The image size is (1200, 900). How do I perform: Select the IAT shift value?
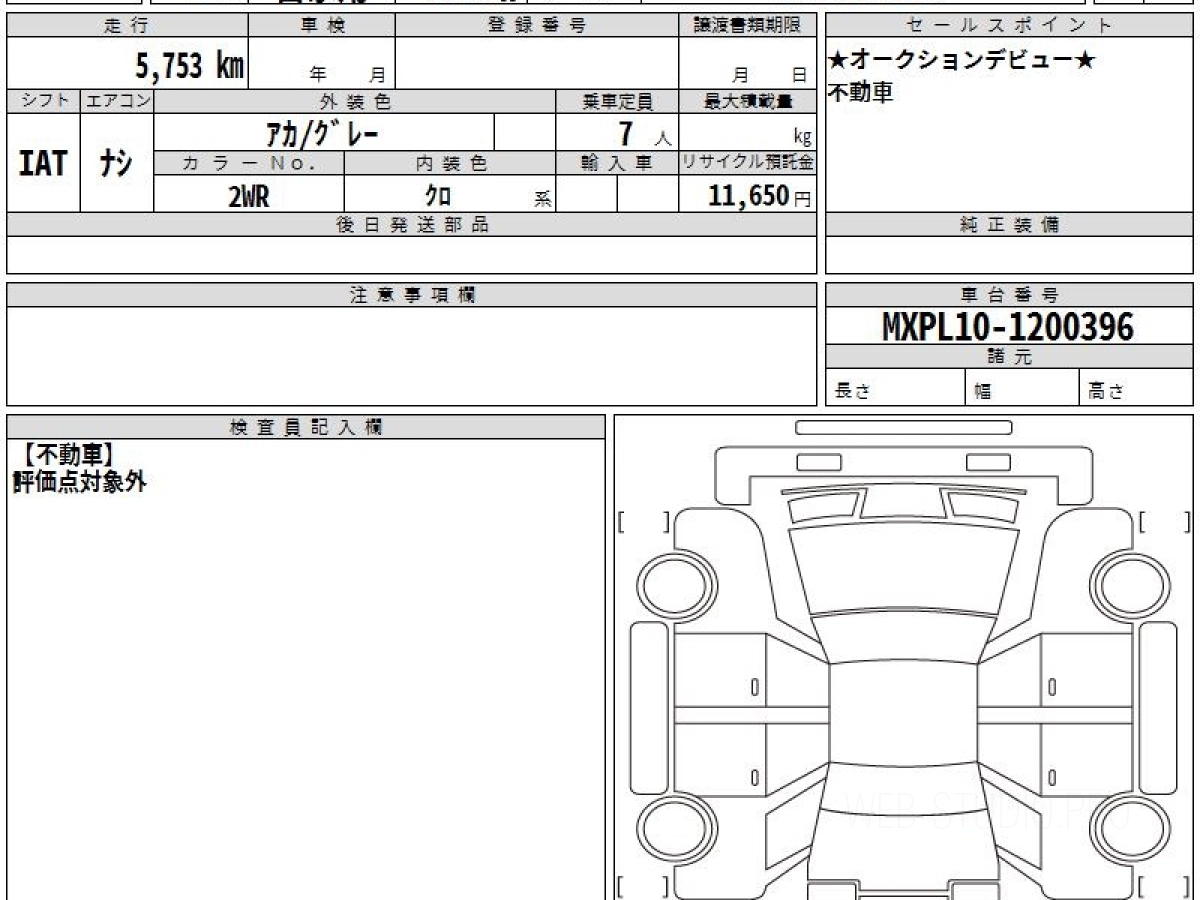[x=43, y=163]
